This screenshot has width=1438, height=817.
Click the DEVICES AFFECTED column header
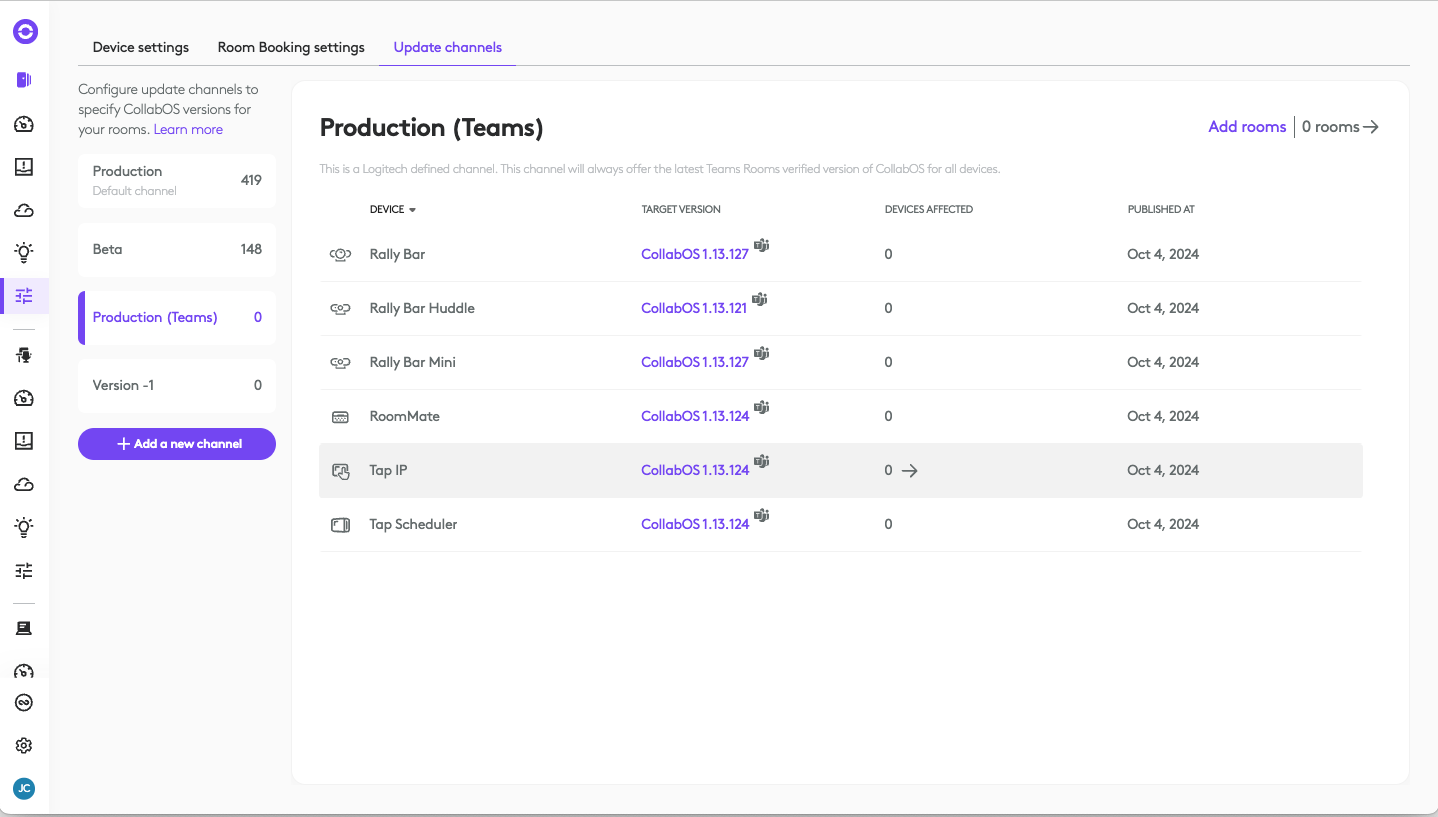929,210
